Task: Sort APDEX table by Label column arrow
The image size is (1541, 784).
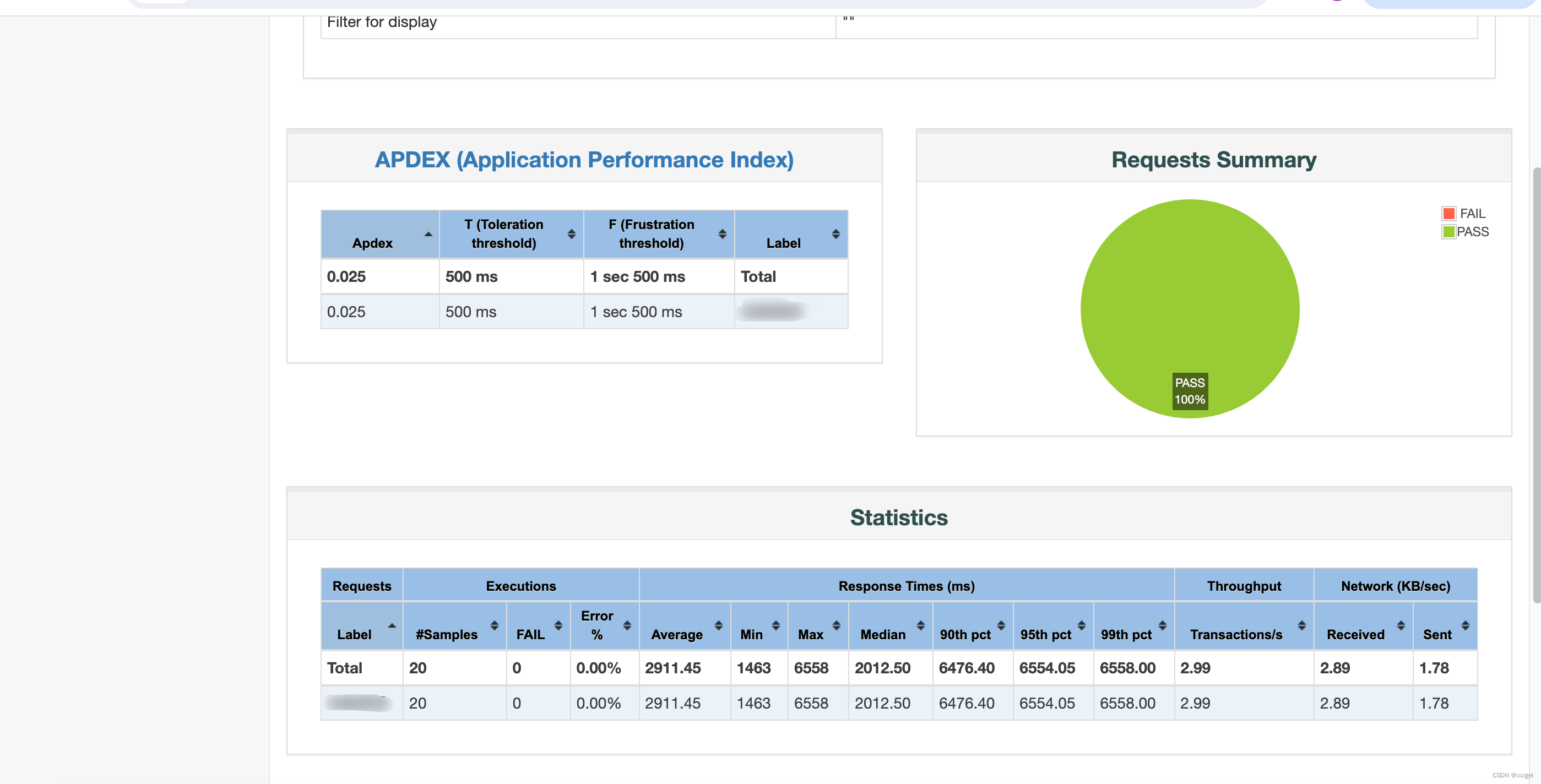Action: [835, 234]
